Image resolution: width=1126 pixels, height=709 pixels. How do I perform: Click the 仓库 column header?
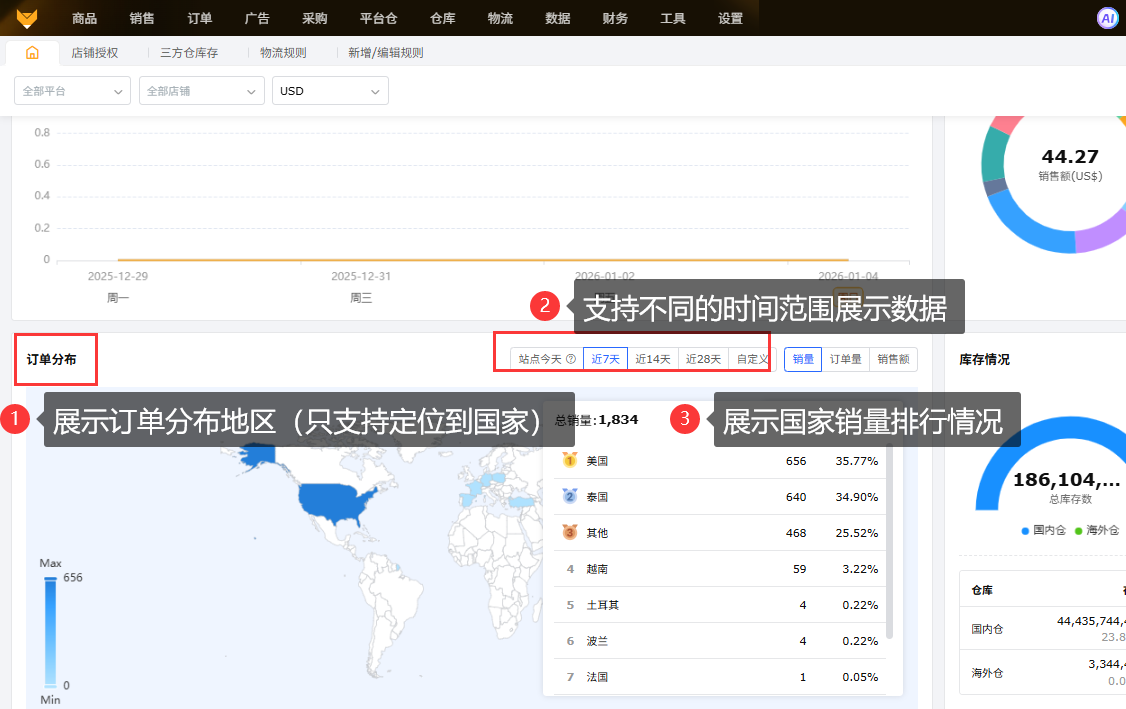(x=982, y=590)
